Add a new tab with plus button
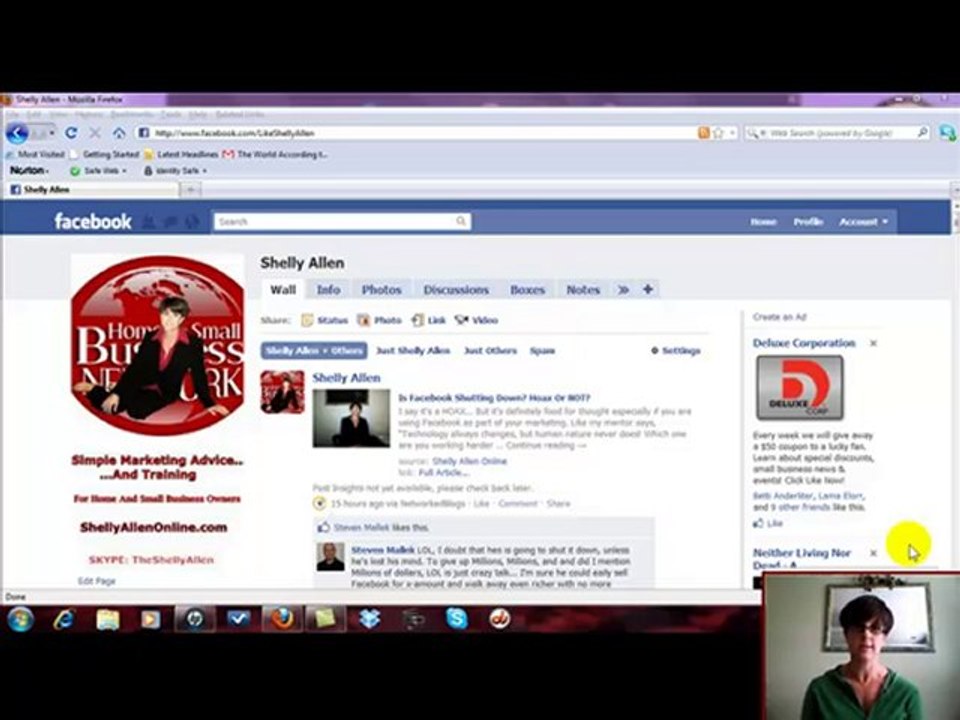 (x=648, y=289)
